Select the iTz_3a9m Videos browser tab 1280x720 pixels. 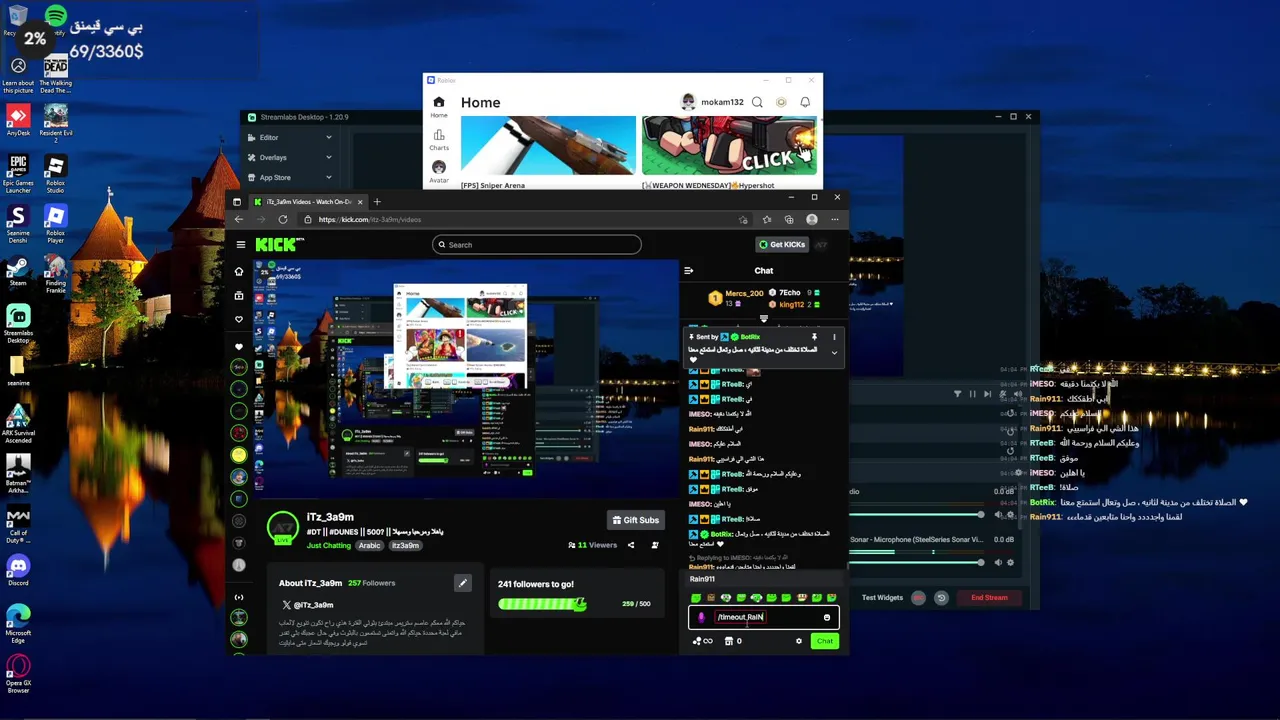(309, 201)
